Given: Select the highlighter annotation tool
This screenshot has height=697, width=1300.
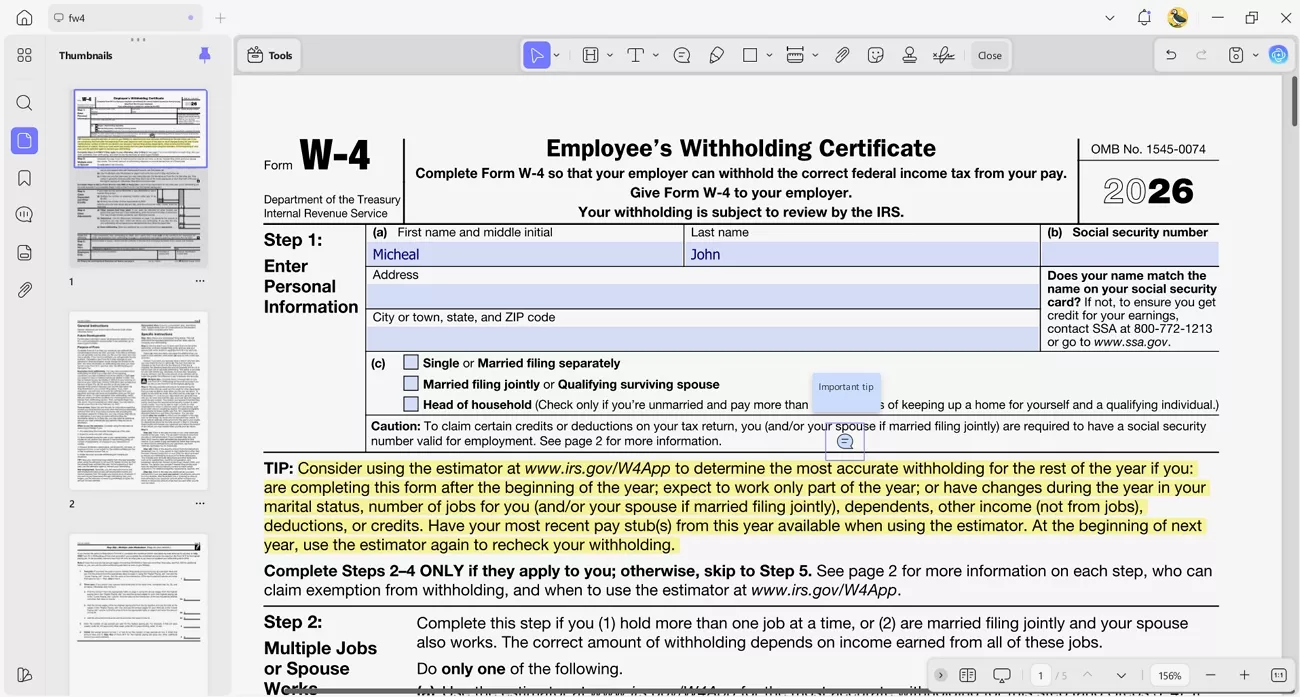Looking at the screenshot, I should 716,55.
